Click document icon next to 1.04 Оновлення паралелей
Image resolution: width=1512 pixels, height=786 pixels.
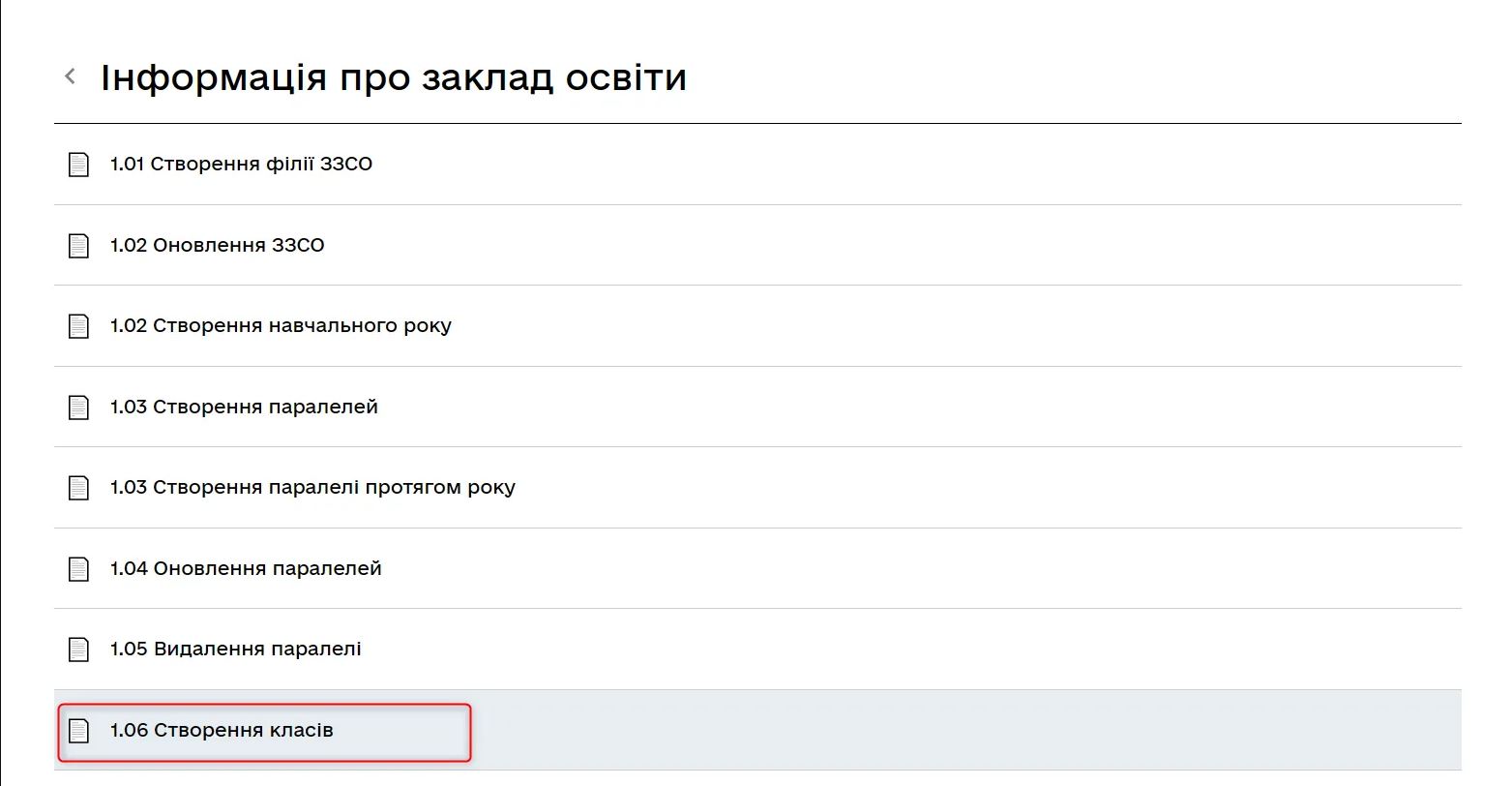78,569
